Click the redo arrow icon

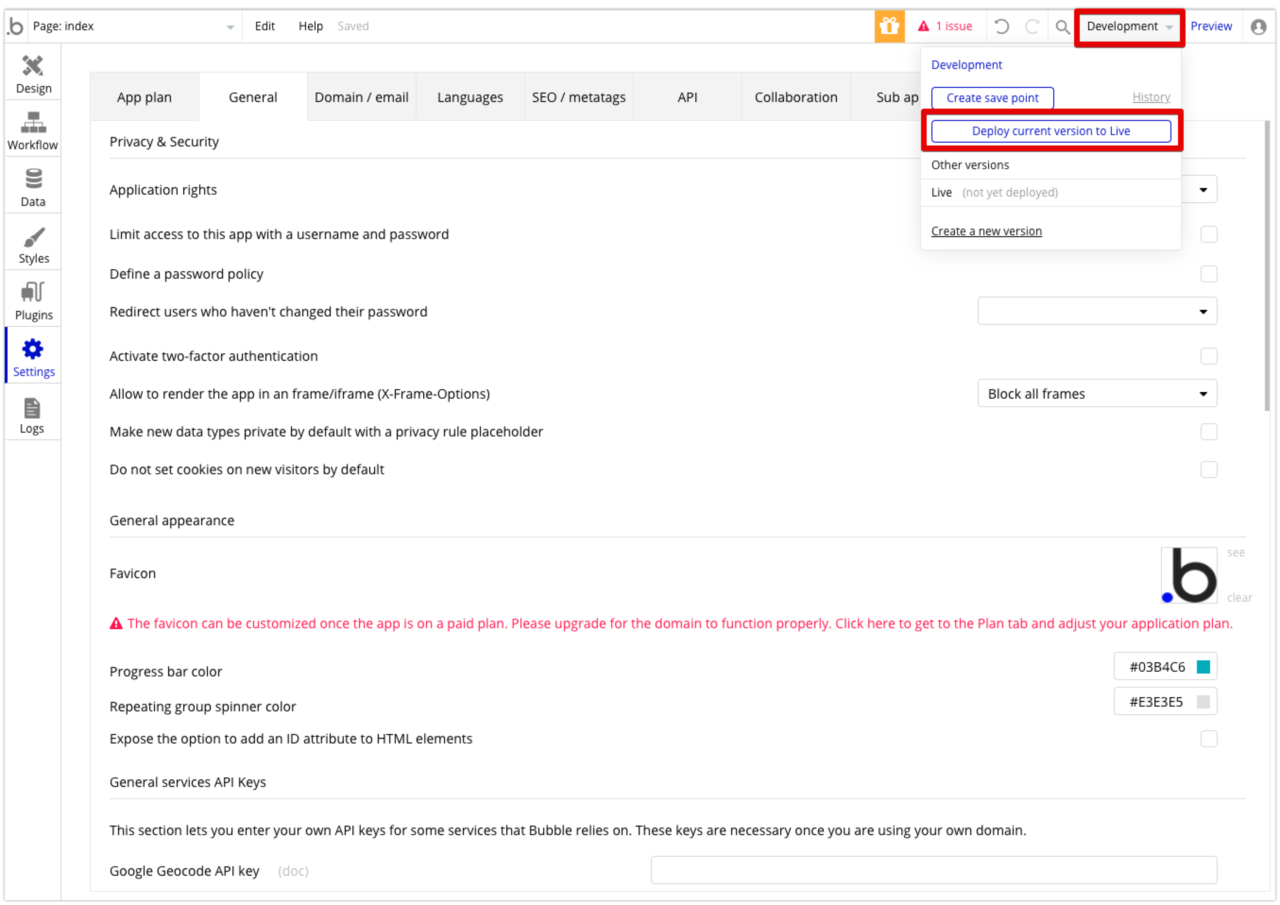point(1032,27)
